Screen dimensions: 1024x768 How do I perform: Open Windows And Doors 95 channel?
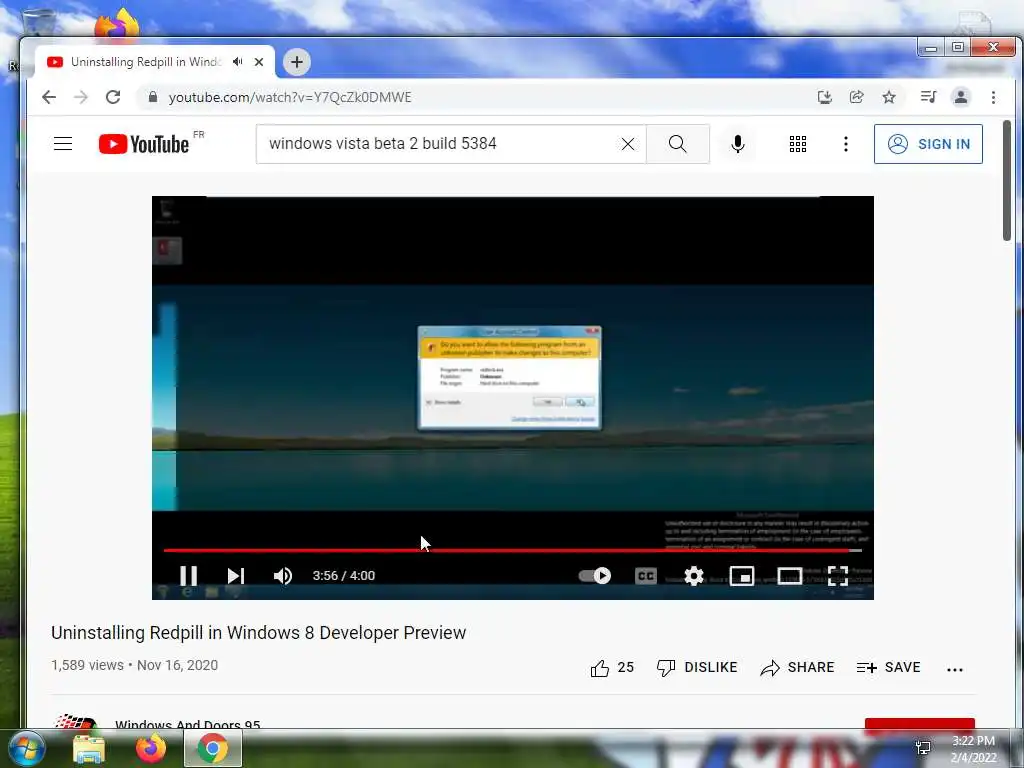(187, 725)
